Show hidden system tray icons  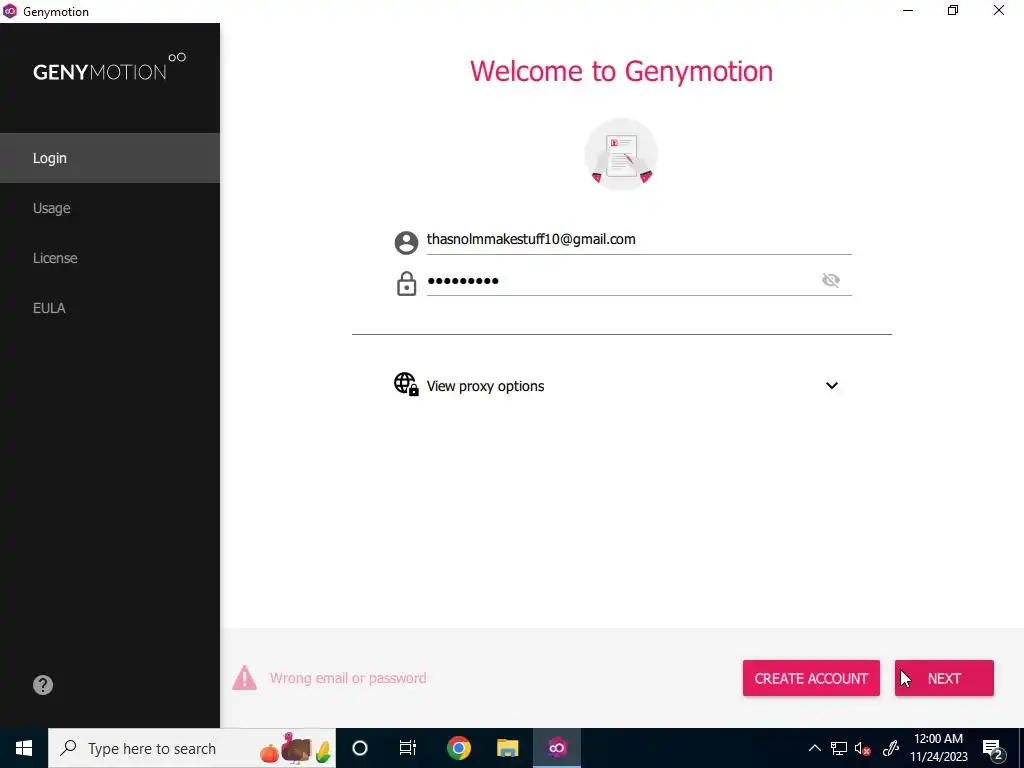[x=814, y=748]
